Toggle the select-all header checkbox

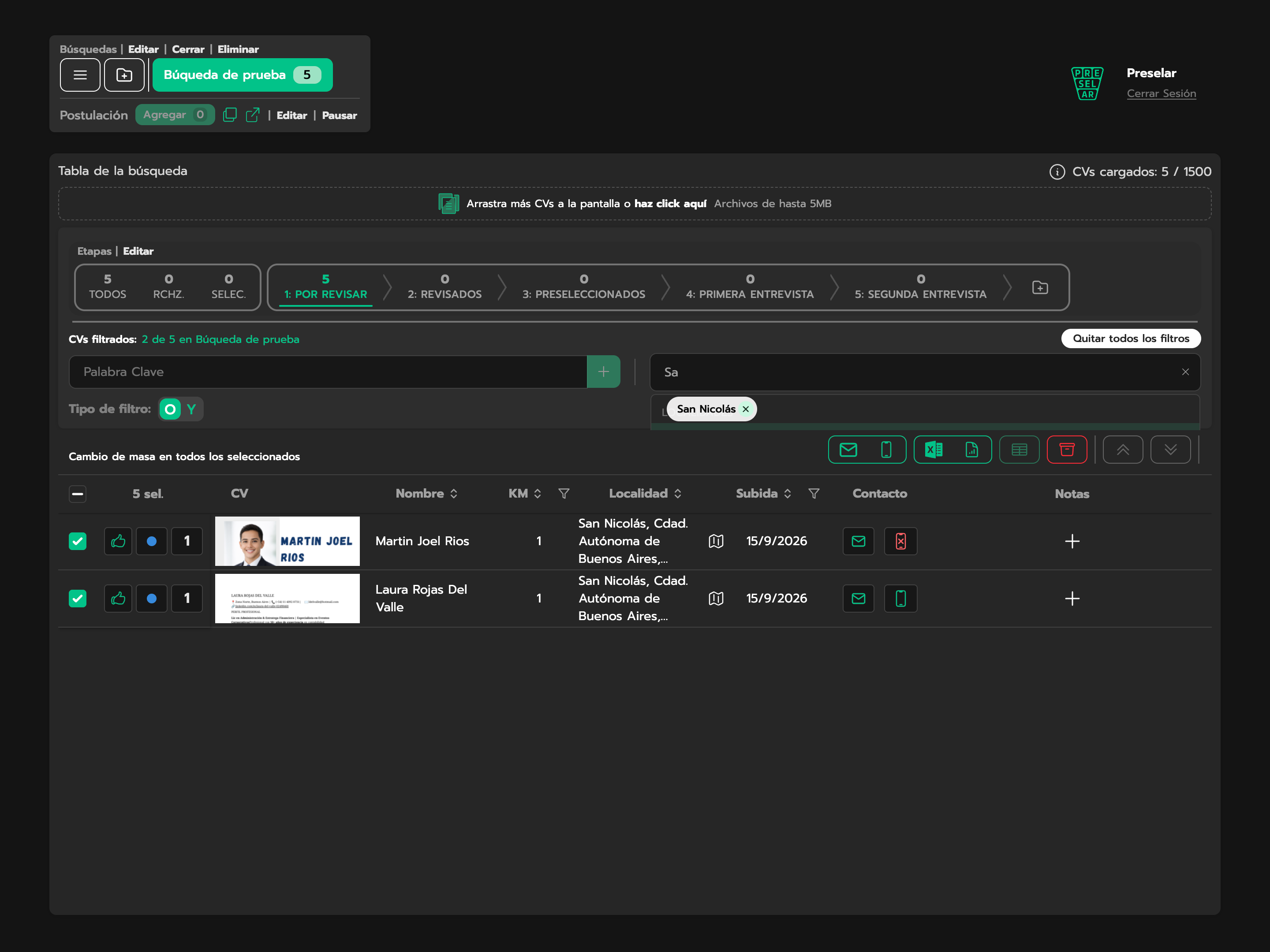pos(78,494)
